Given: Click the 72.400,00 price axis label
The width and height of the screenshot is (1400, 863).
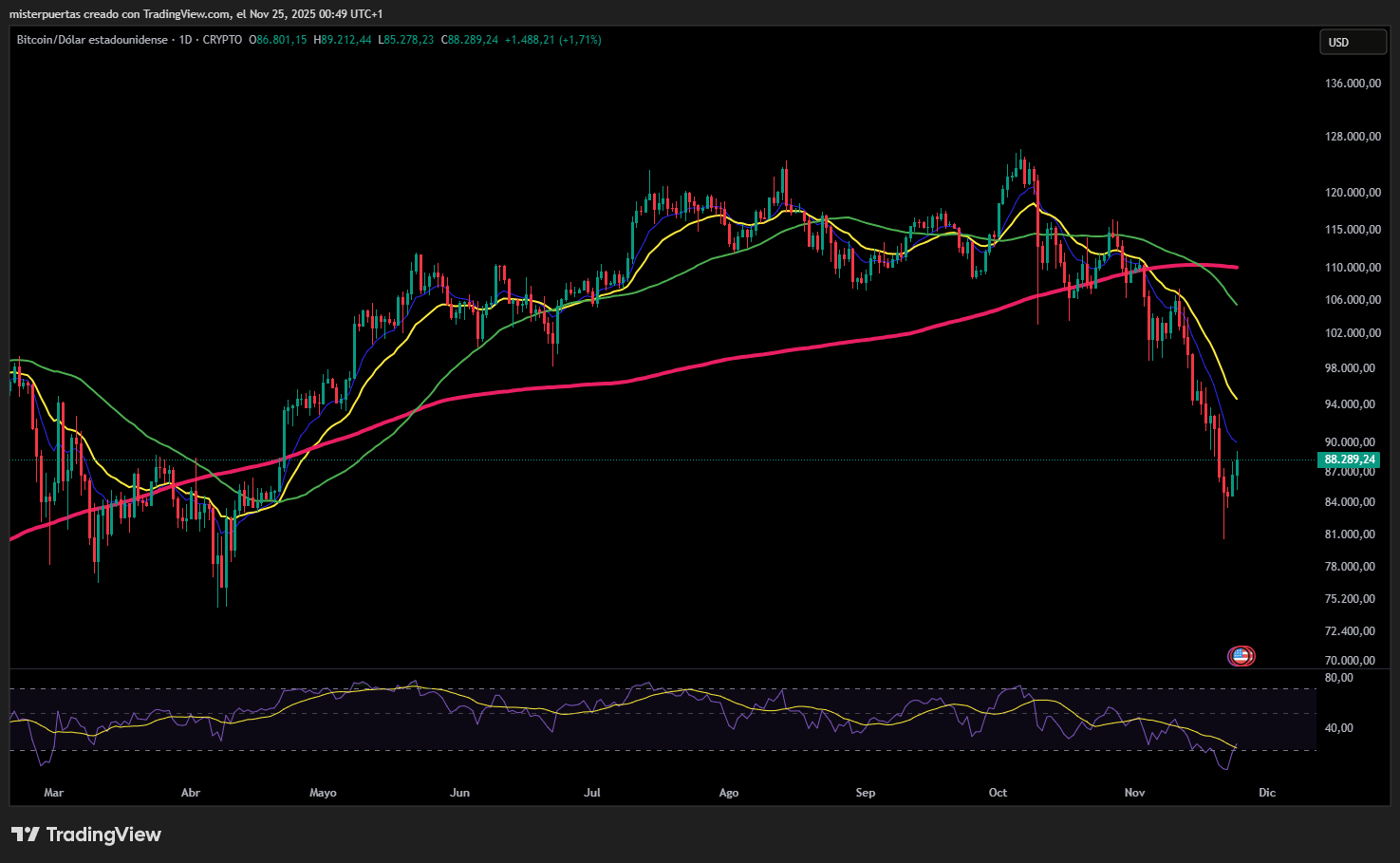Looking at the screenshot, I should click(1350, 631).
